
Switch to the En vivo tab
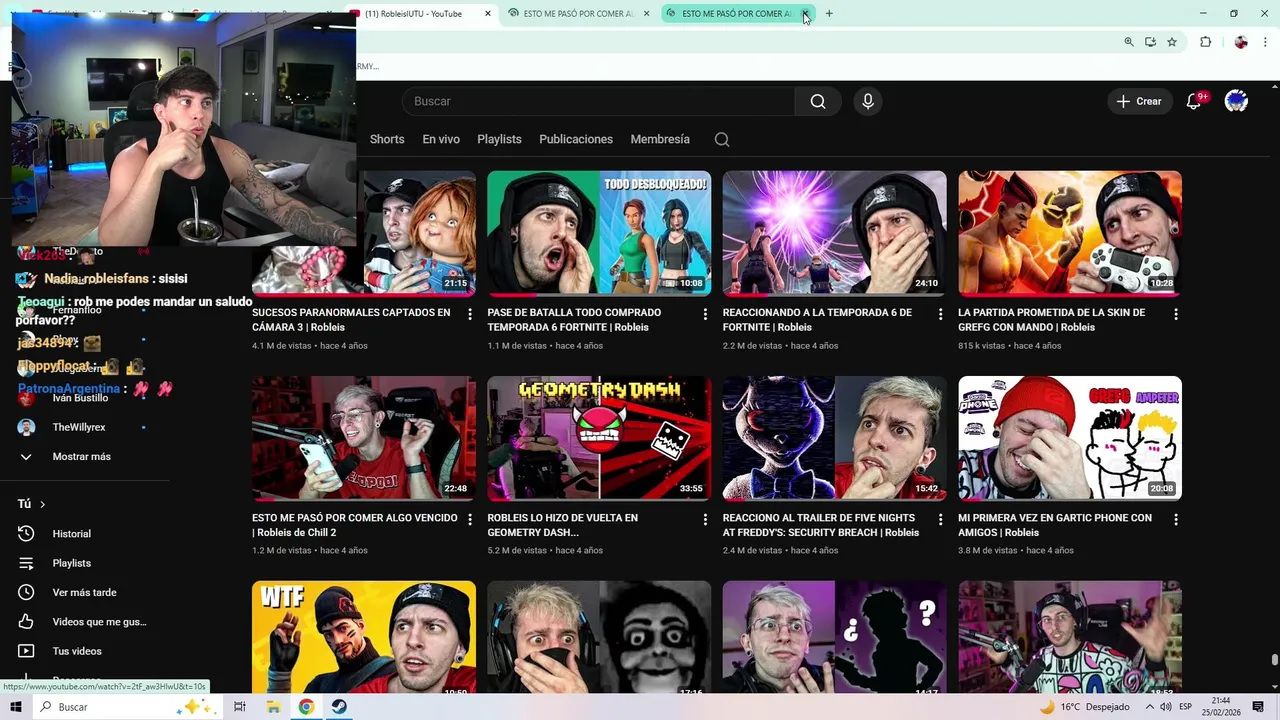point(441,139)
